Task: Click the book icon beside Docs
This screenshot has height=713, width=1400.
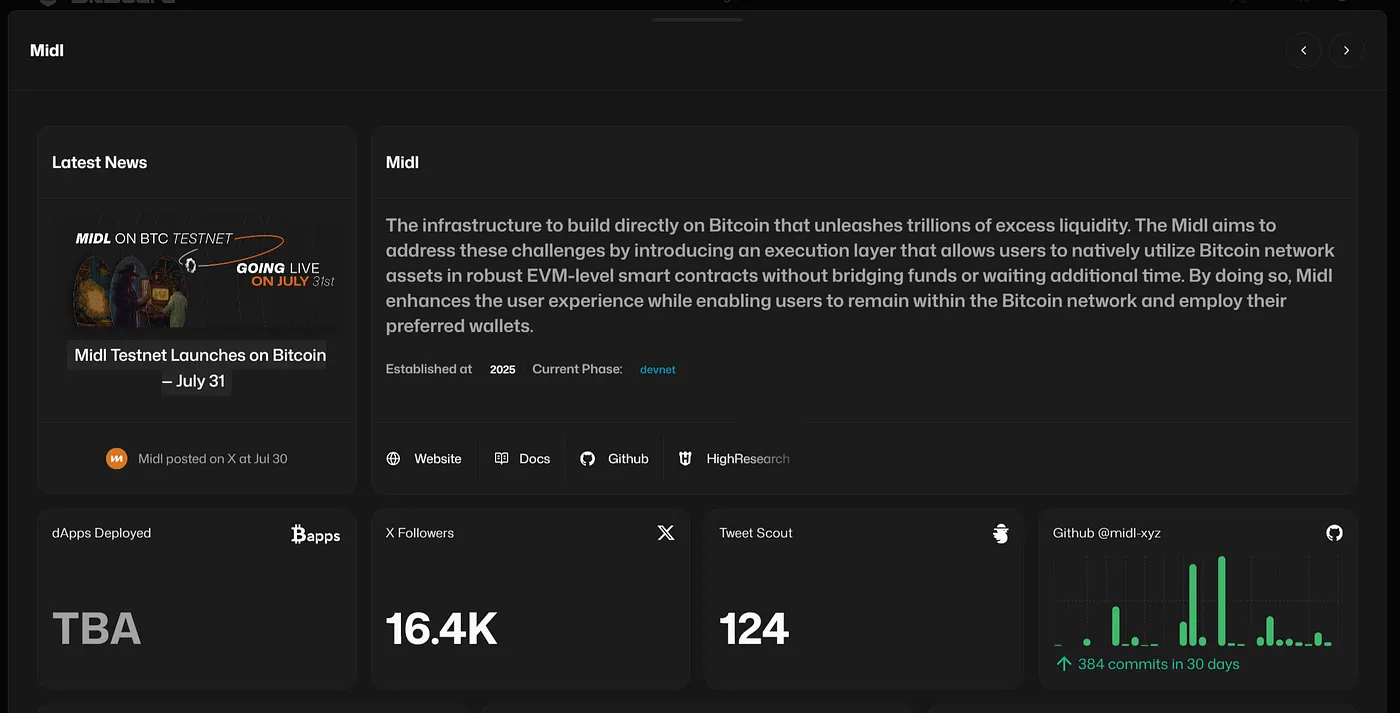Action: [502, 459]
